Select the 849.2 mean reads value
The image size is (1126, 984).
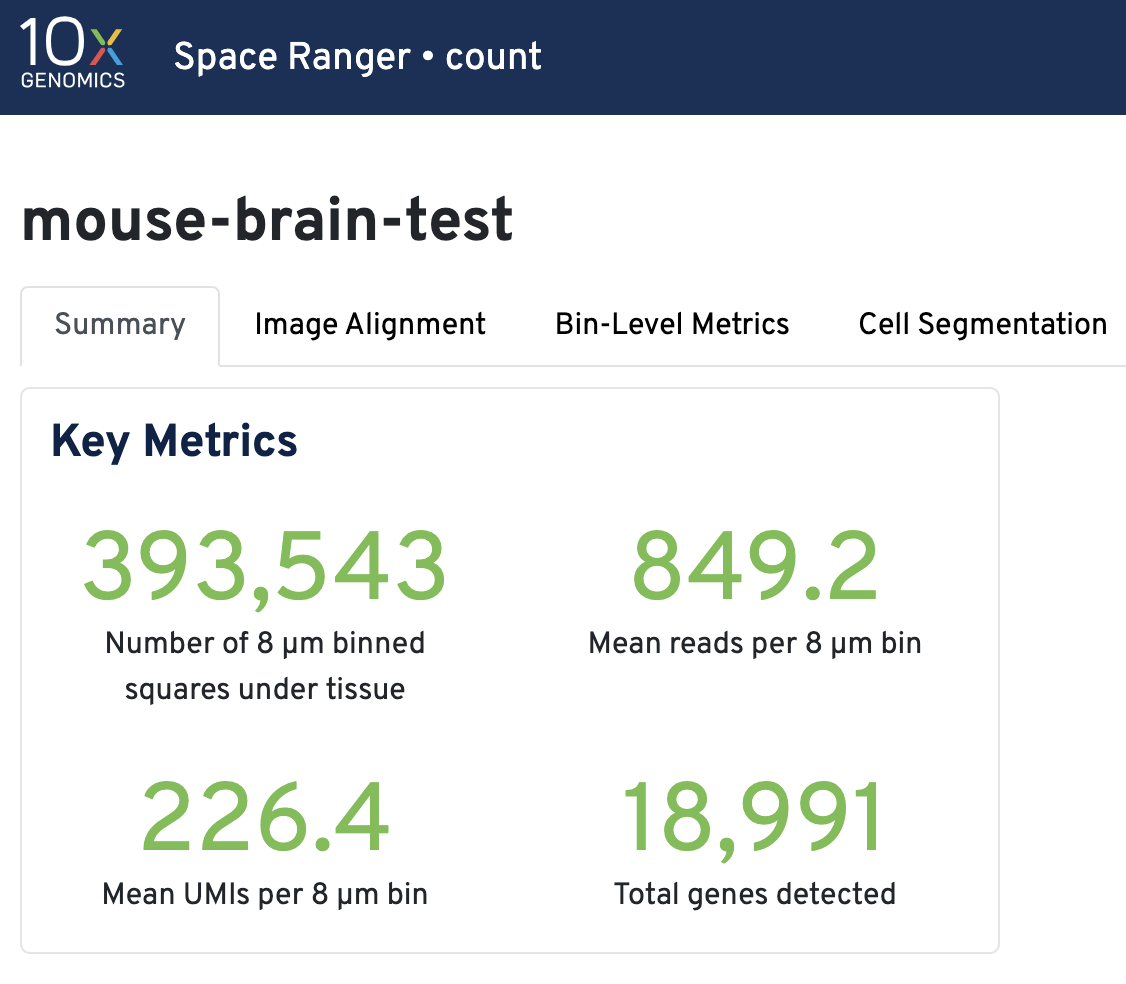[x=754, y=567]
